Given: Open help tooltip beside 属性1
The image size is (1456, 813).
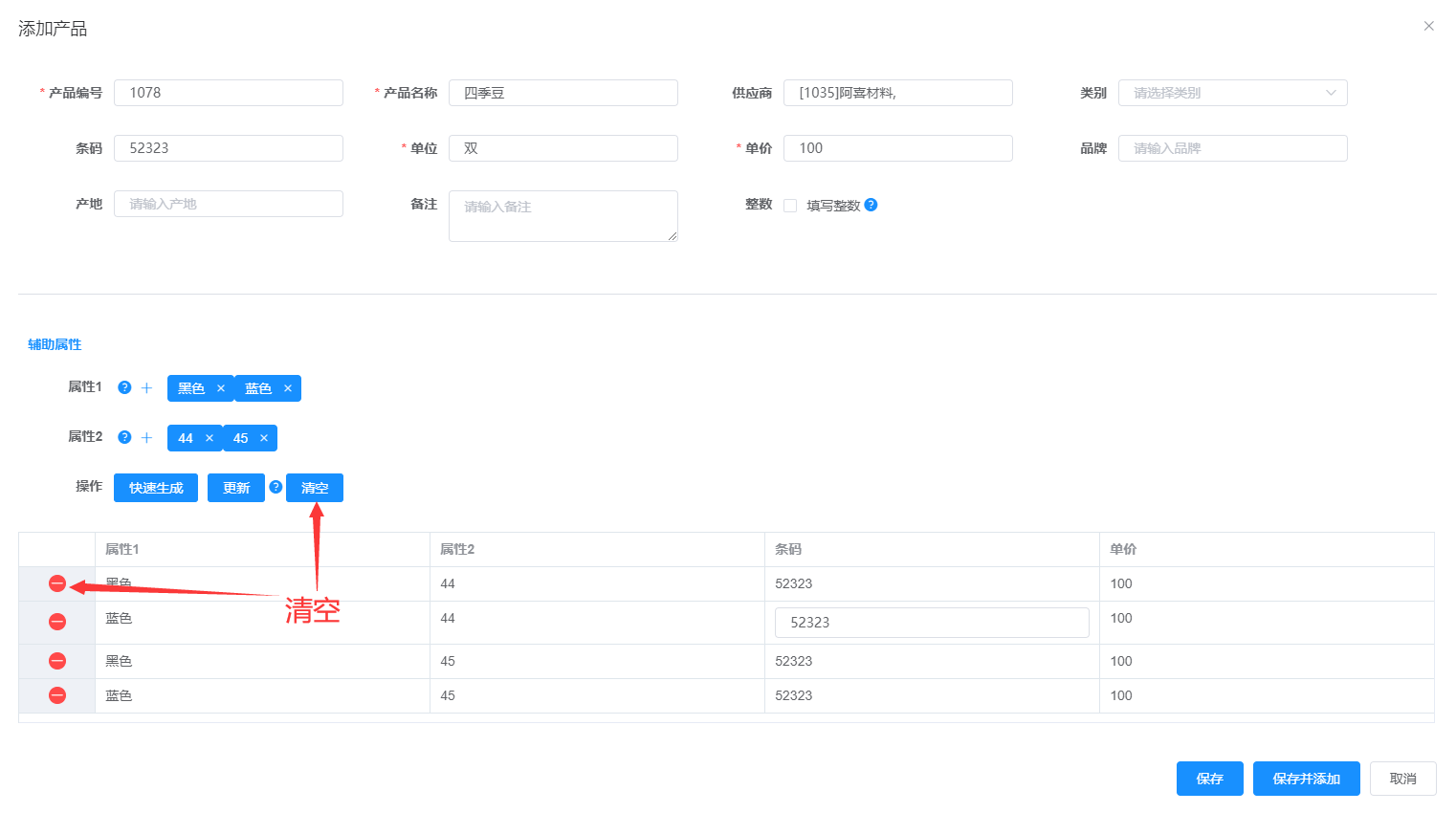Looking at the screenshot, I should (x=124, y=387).
